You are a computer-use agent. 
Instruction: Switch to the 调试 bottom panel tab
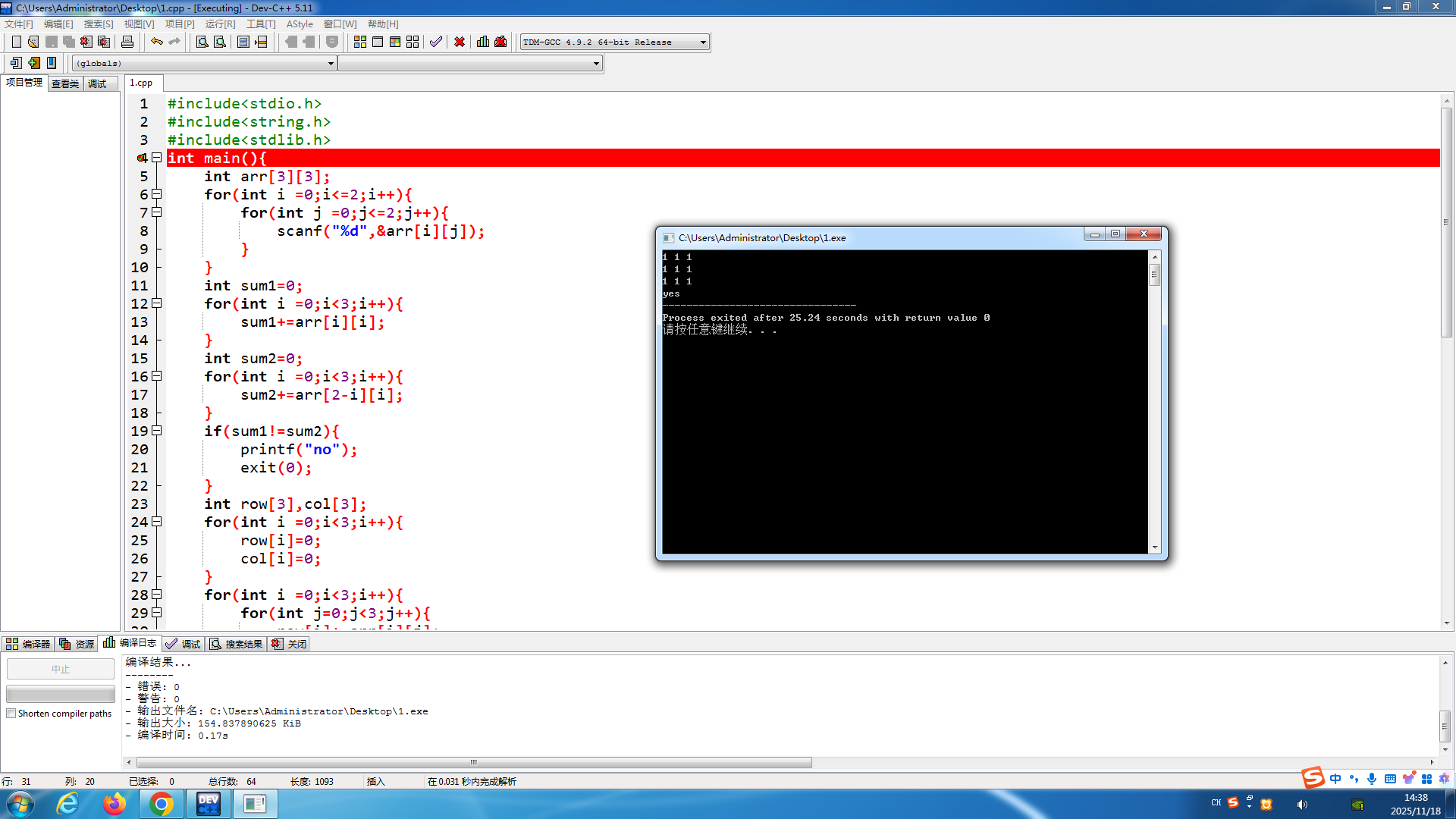(184, 644)
